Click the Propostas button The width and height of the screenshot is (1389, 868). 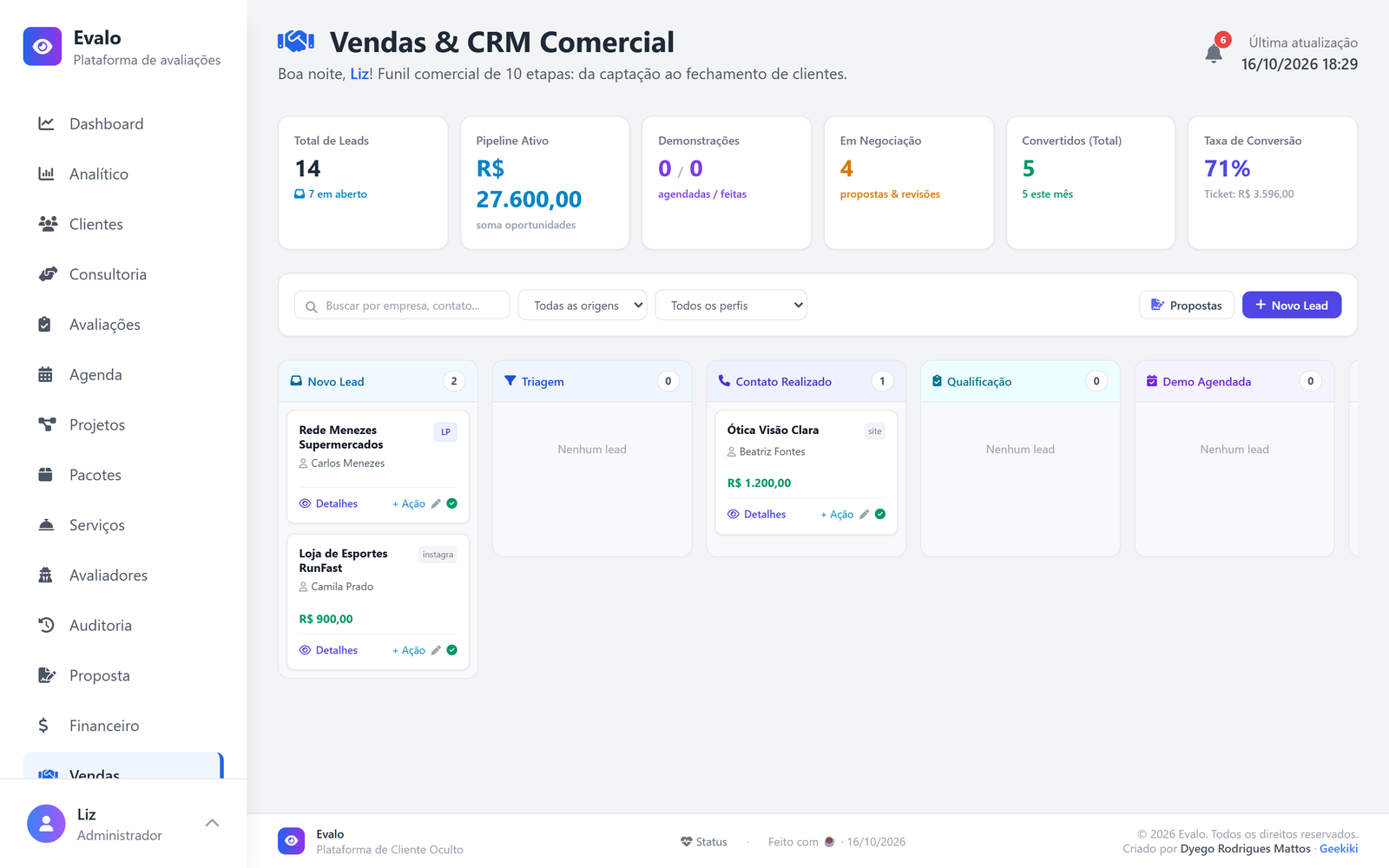(1187, 306)
